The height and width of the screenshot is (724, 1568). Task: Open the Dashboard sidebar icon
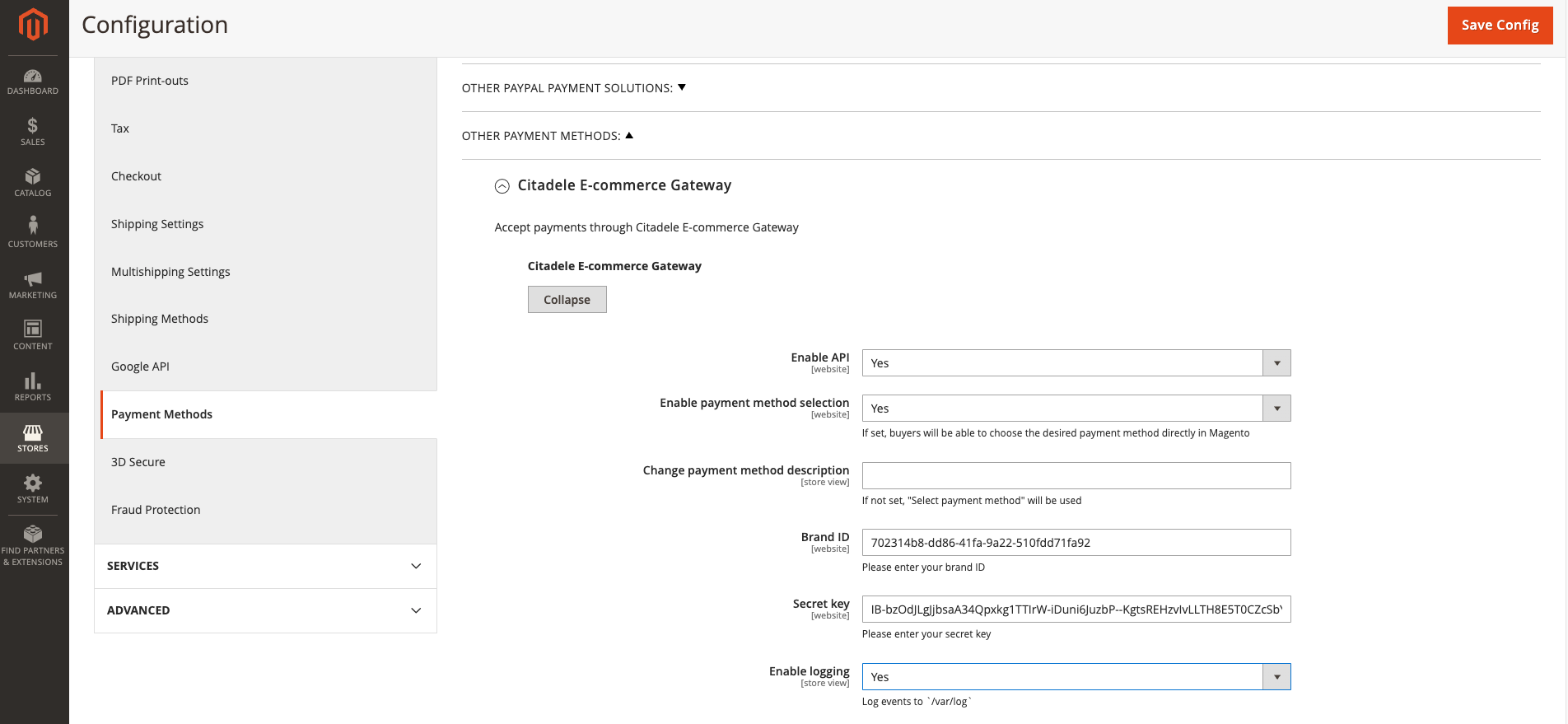click(33, 82)
